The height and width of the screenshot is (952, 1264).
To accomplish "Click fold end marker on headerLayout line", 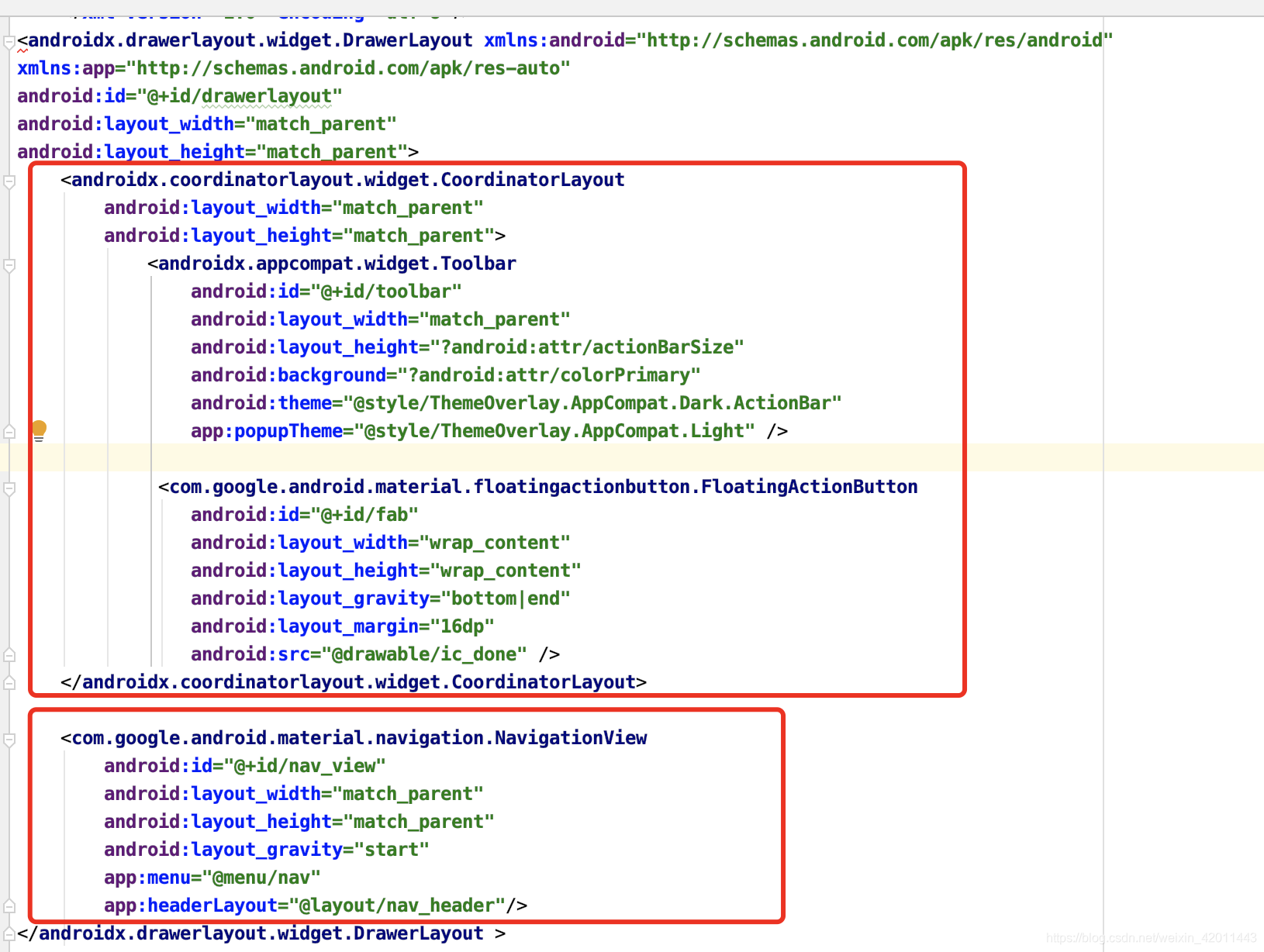I will [x=9, y=906].
